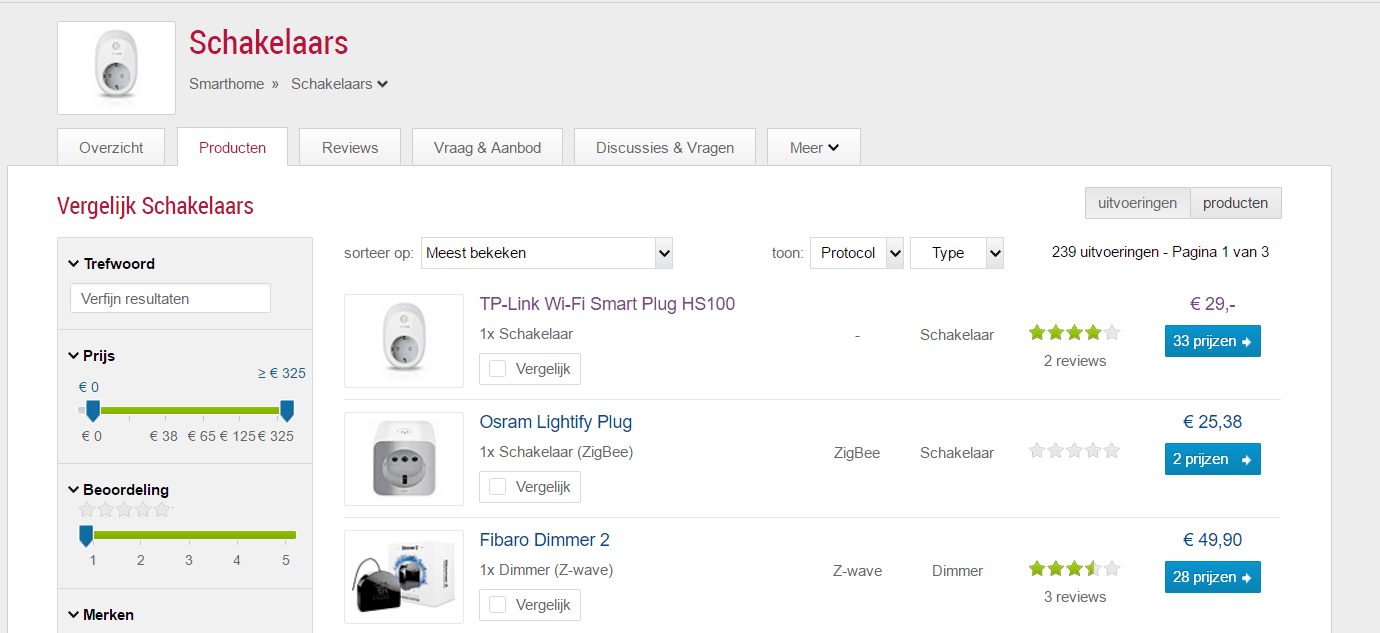The image size is (1380, 633).
Task: Click the € 29,- price text
Action: 1212,304
